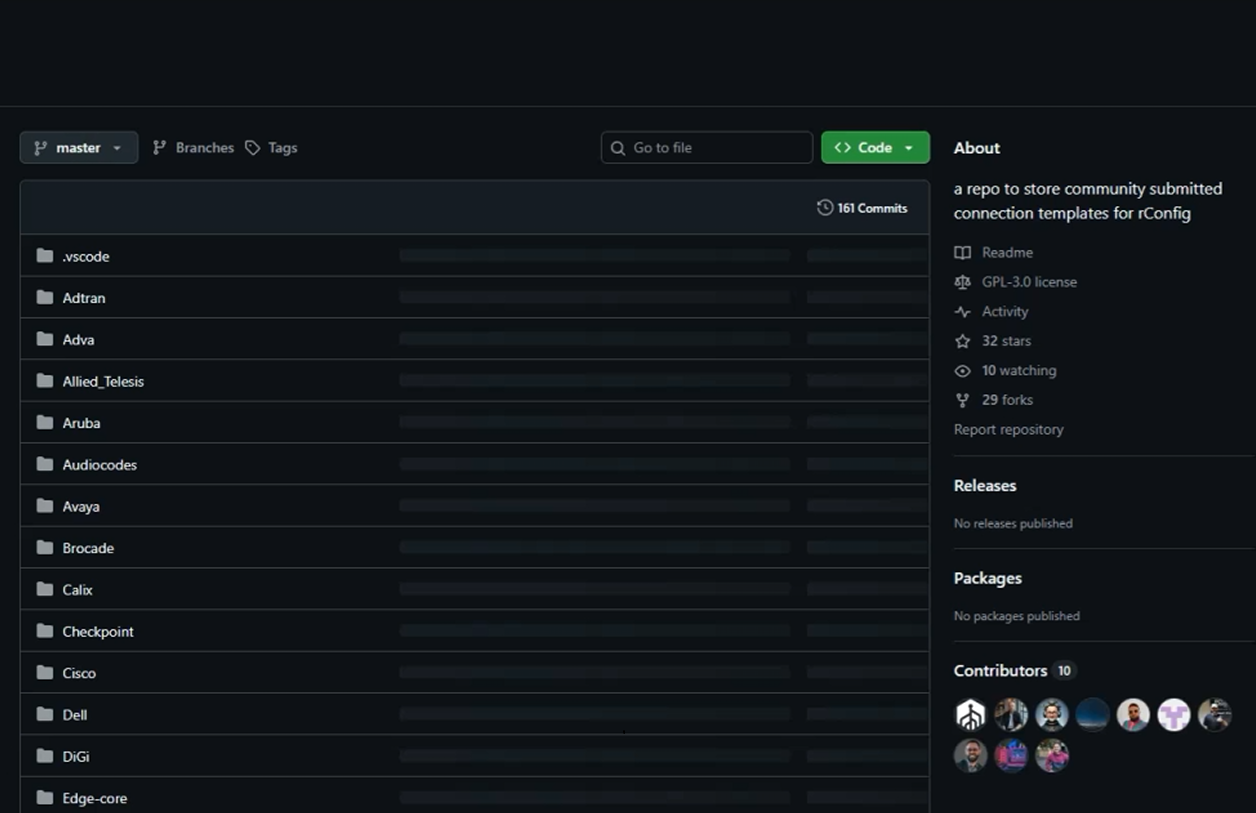Click the Adtran folder icon
The width and height of the screenshot is (1256, 813).
44,298
